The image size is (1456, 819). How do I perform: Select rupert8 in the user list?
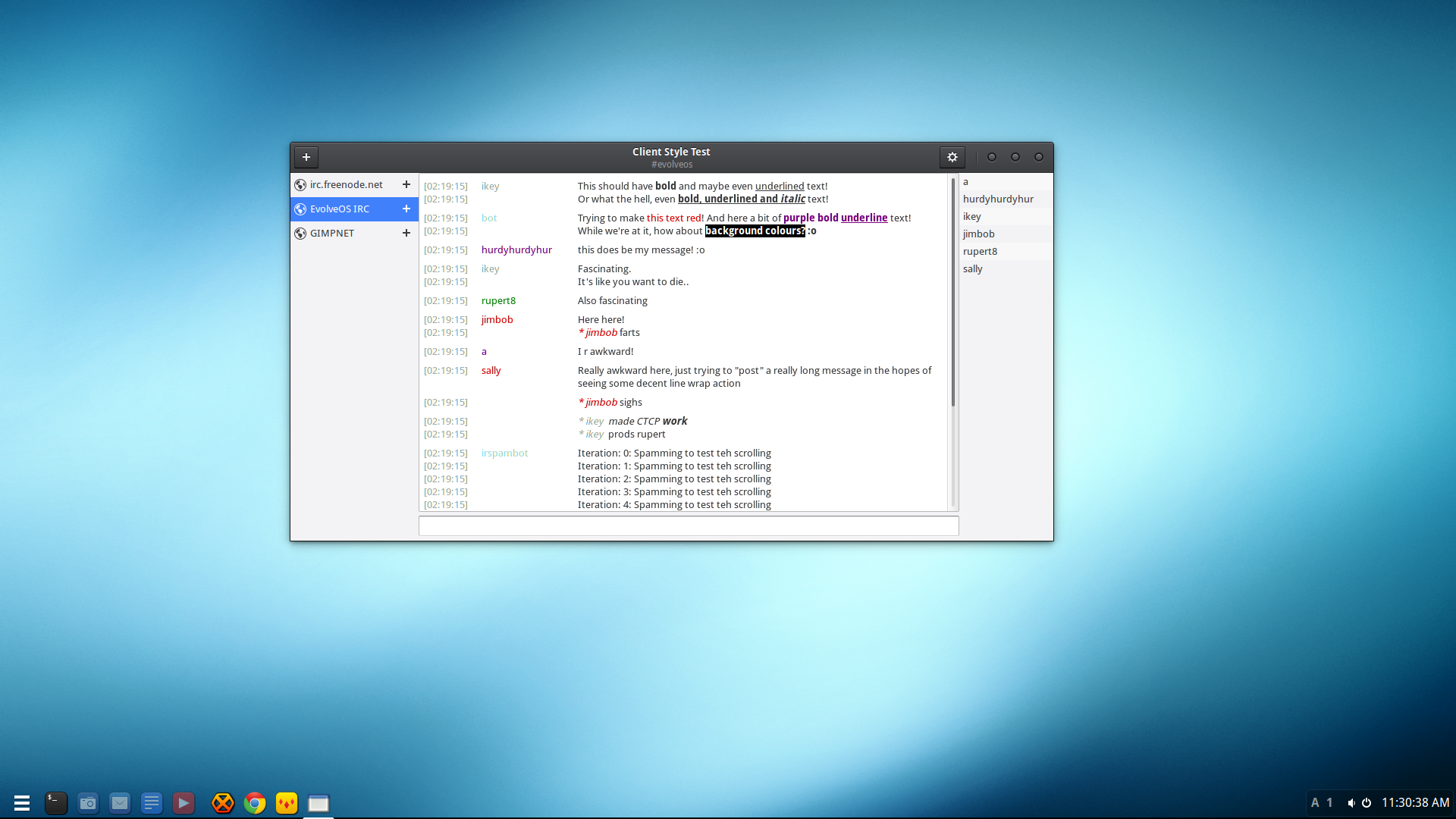pyautogui.click(x=1006, y=252)
